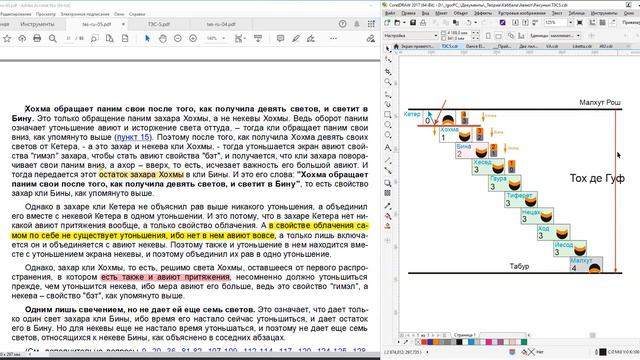640x360 pixels.
Task: Click the Undo arrow in CorelDRAW toolbar
Action: (x=469, y=23)
